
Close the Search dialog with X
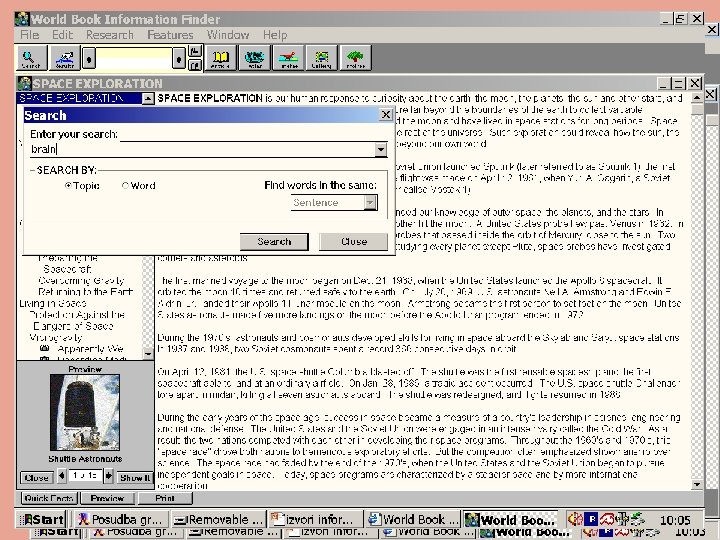tap(386, 114)
